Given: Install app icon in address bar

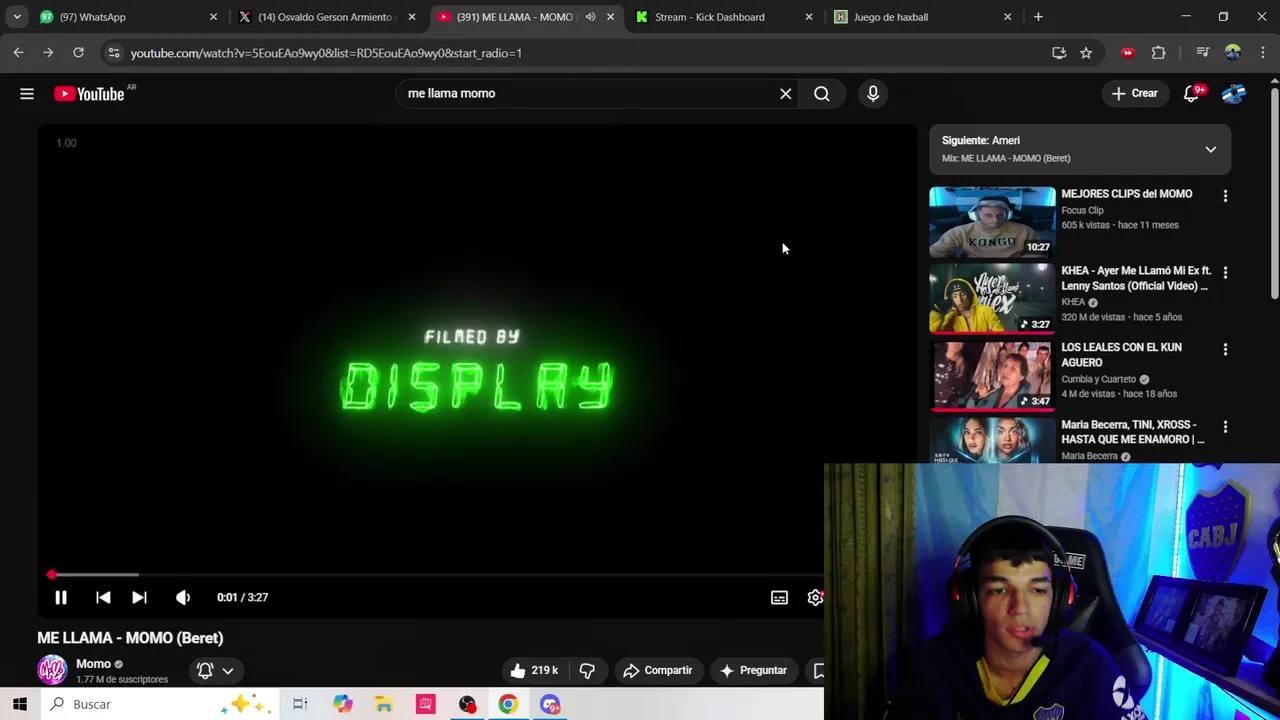Looking at the screenshot, I should [1059, 53].
